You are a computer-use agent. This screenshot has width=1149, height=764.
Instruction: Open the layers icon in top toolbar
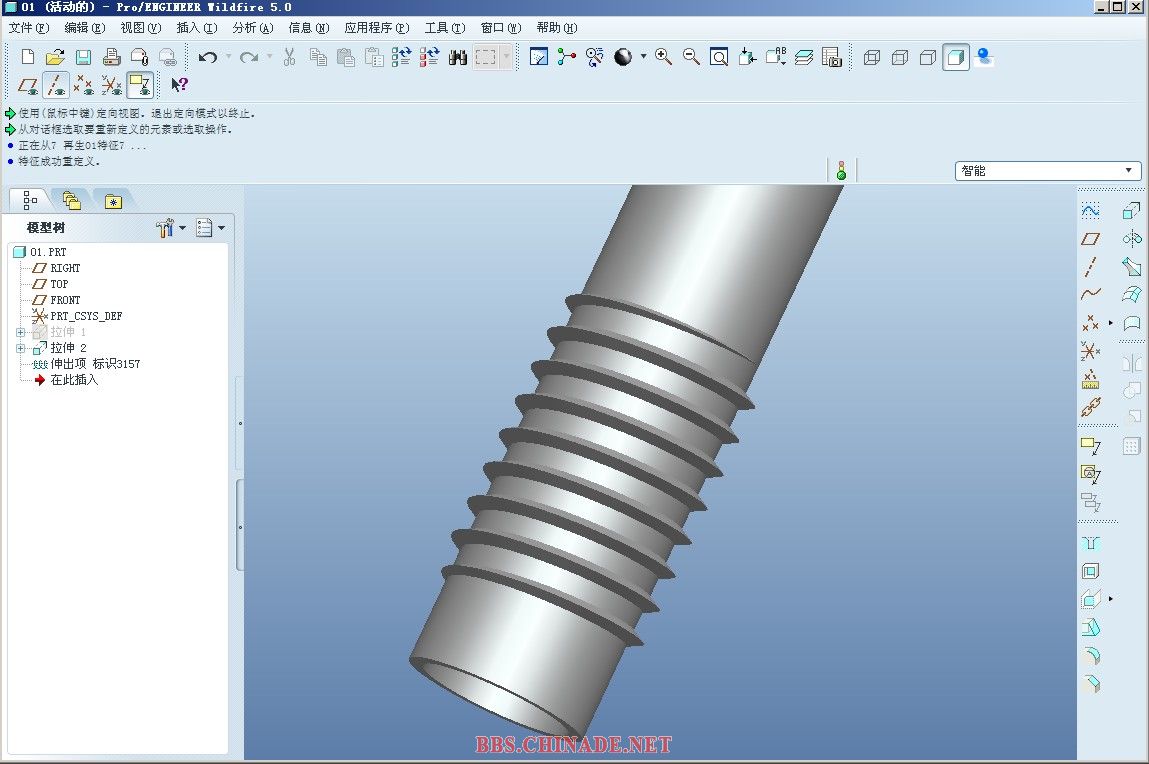[x=804, y=57]
